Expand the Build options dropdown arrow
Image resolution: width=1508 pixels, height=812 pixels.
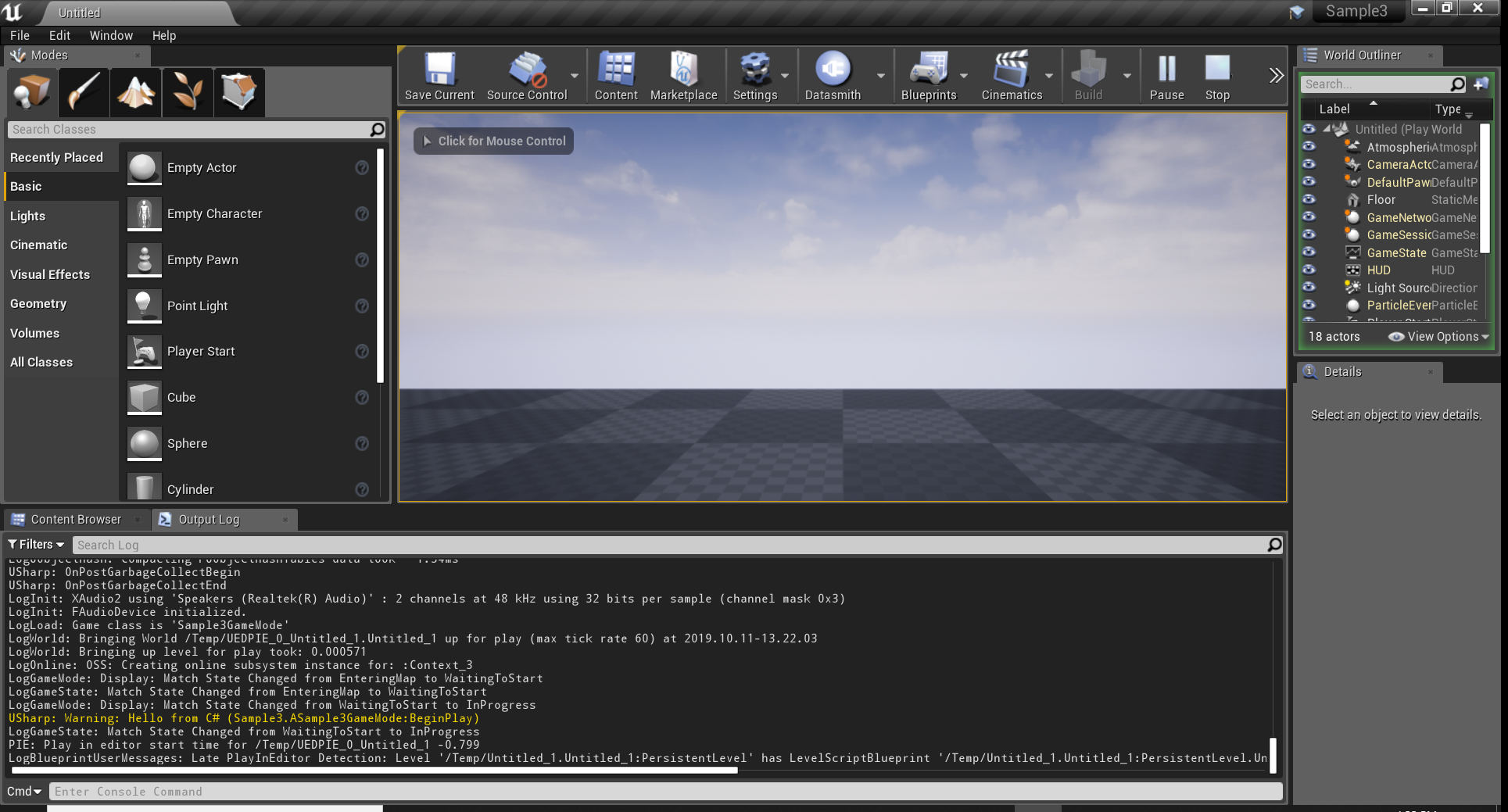pyautogui.click(x=1127, y=76)
